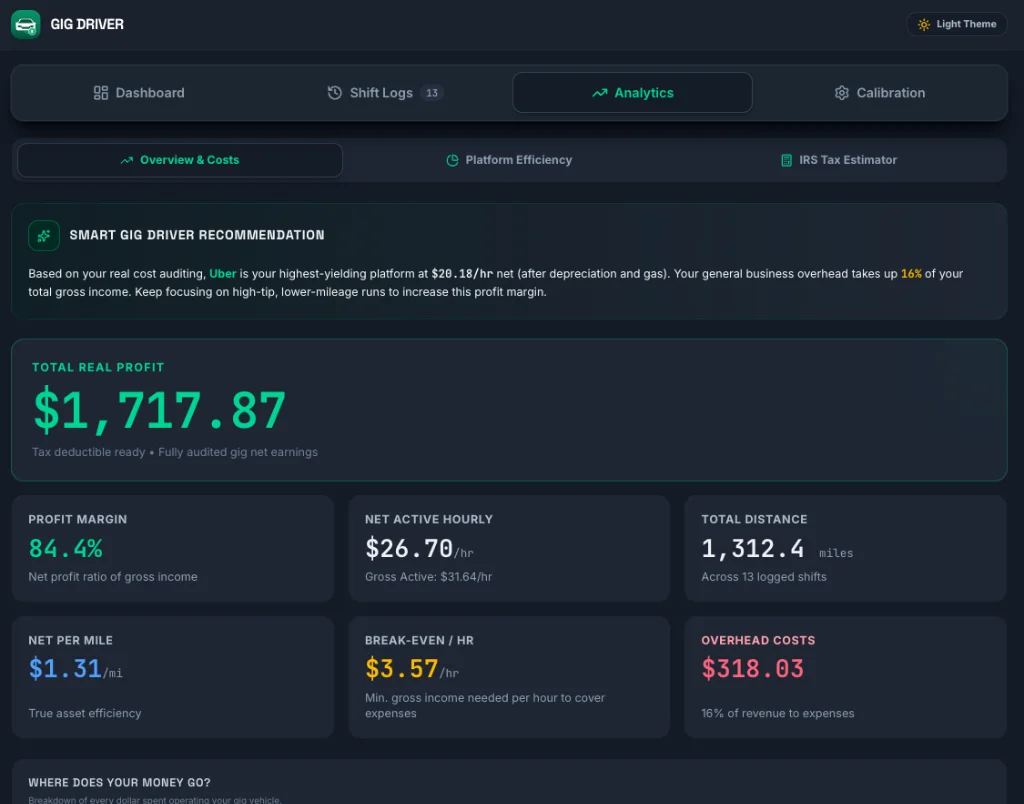Select the Analytics tab
Screen dimensions: 1024x804
(632, 93)
